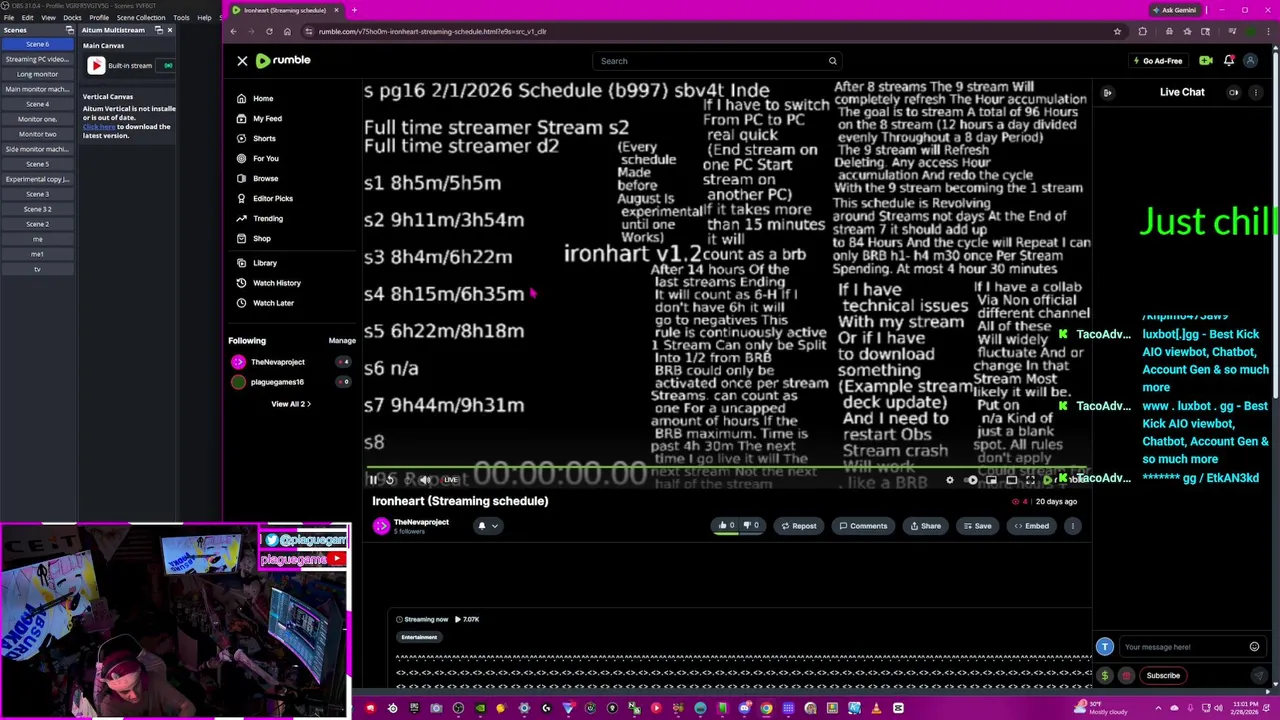
Task: Click the search magnifier icon on Rumble
Action: point(832,61)
